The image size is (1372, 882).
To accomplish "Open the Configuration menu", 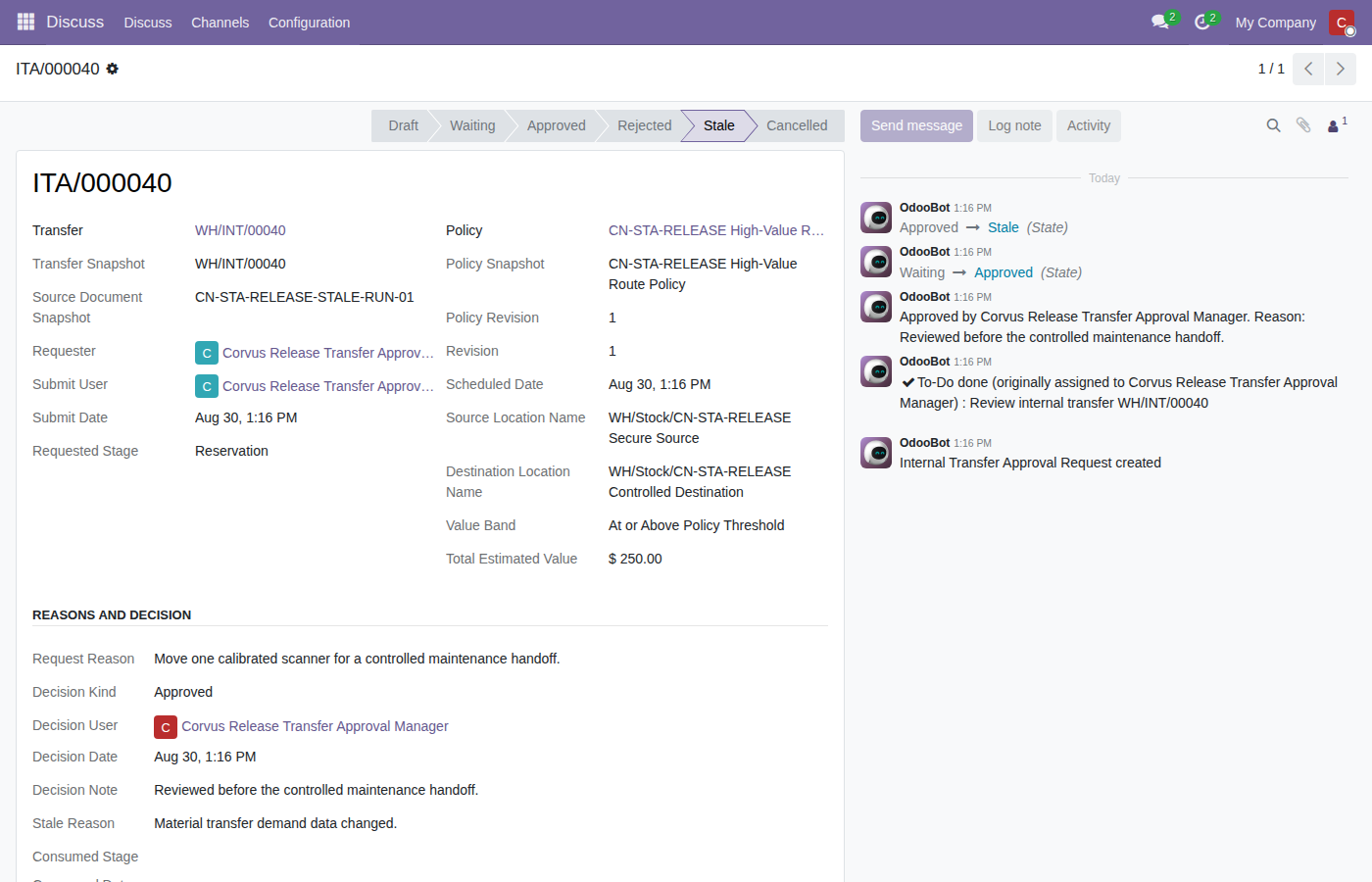I will coord(309,22).
